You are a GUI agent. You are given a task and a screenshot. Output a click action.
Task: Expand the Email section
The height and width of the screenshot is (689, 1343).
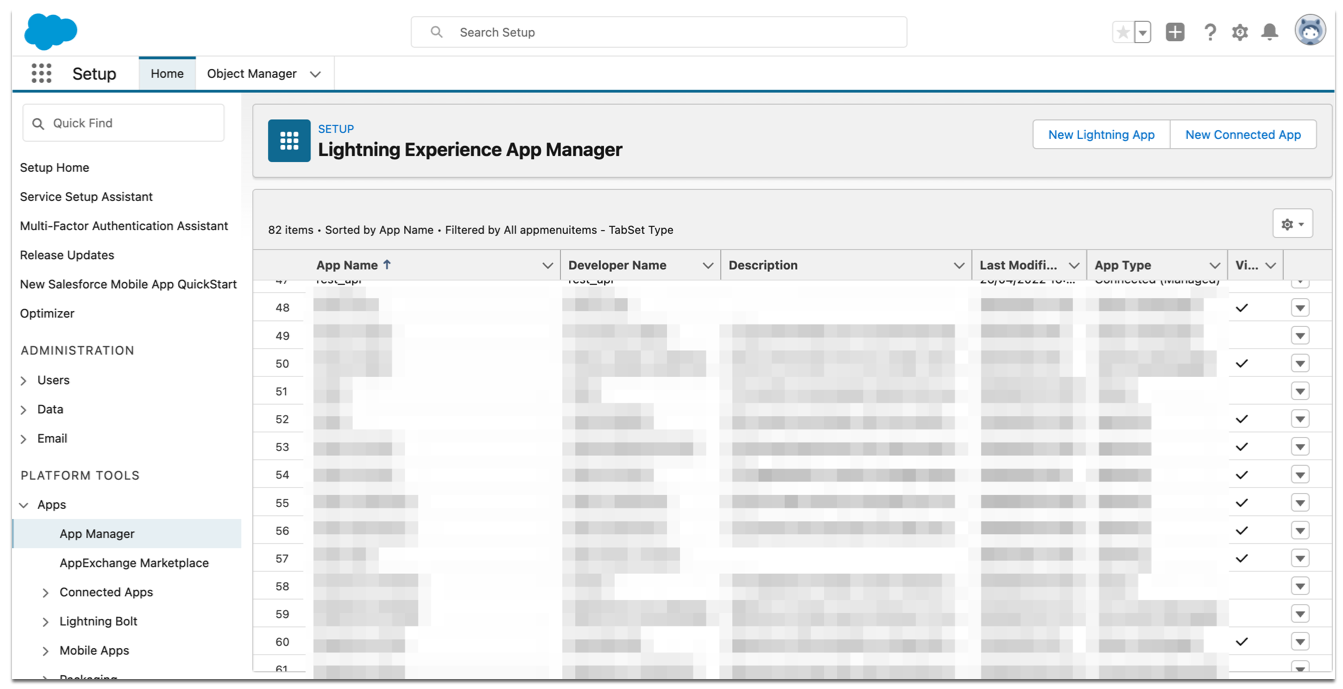pyautogui.click(x=24, y=438)
